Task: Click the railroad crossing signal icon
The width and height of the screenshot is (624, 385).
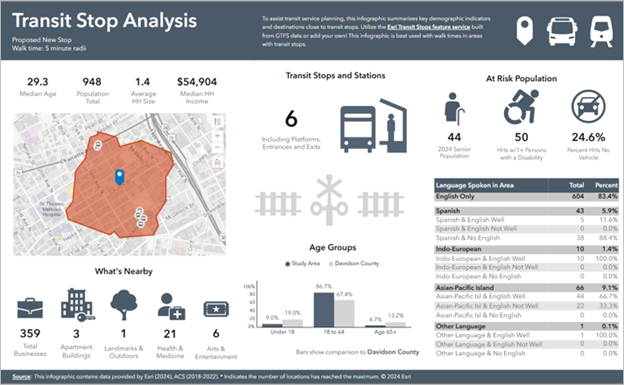Action: pyautogui.click(x=329, y=200)
